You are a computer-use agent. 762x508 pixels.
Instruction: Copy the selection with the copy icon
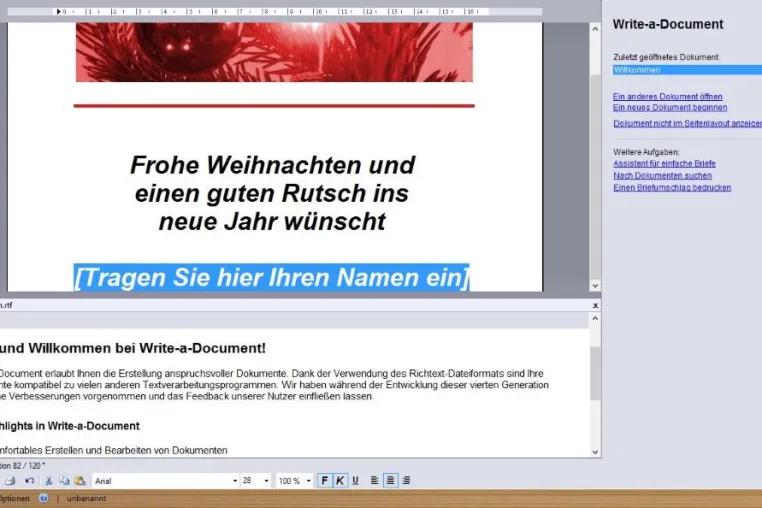click(64, 481)
